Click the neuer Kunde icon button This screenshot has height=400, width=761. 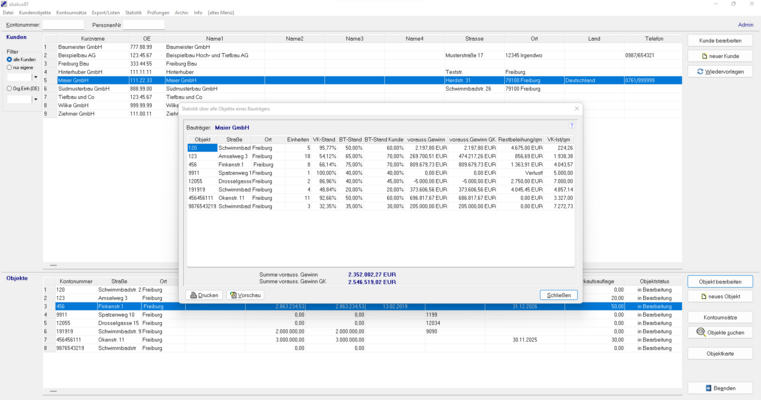coord(704,56)
